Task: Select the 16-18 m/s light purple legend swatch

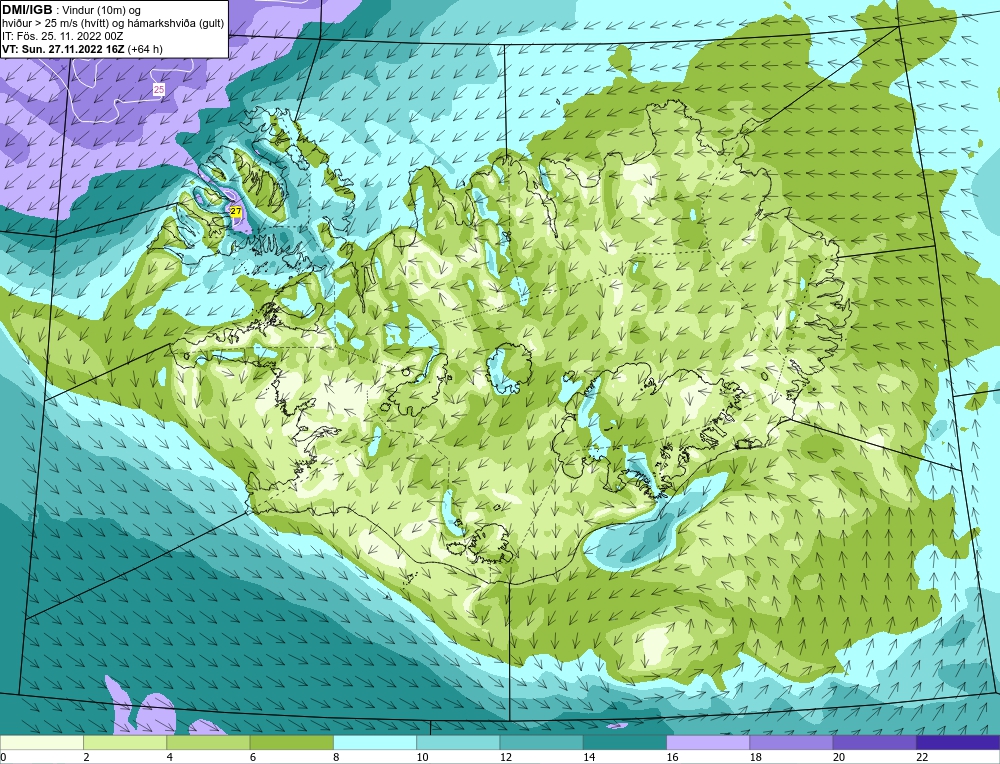Action: click(x=708, y=742)
